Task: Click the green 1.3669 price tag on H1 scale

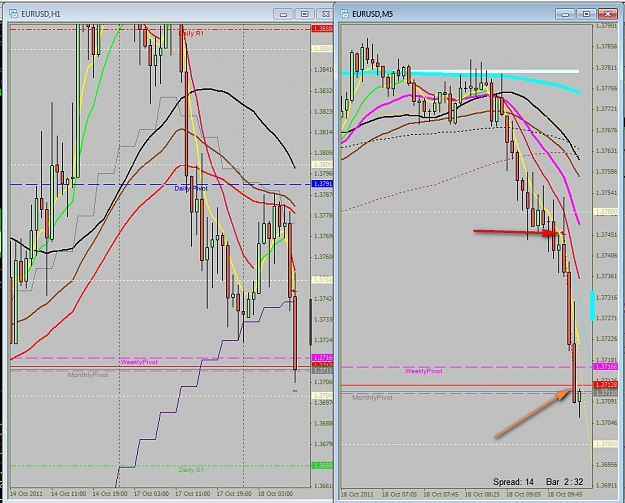Action: 322,465
